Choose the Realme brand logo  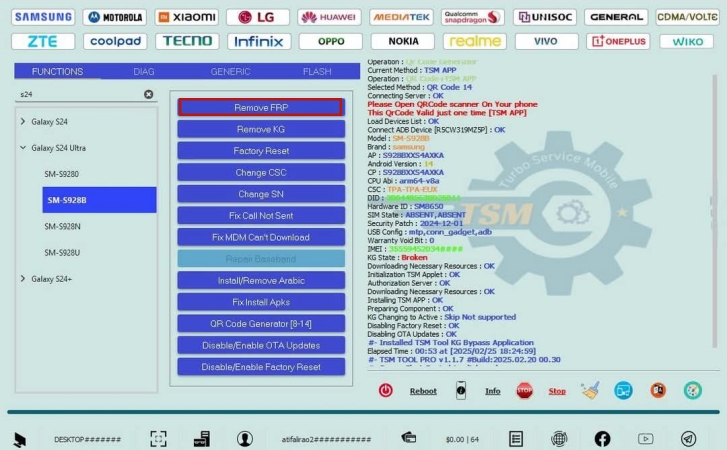(475, 41)
